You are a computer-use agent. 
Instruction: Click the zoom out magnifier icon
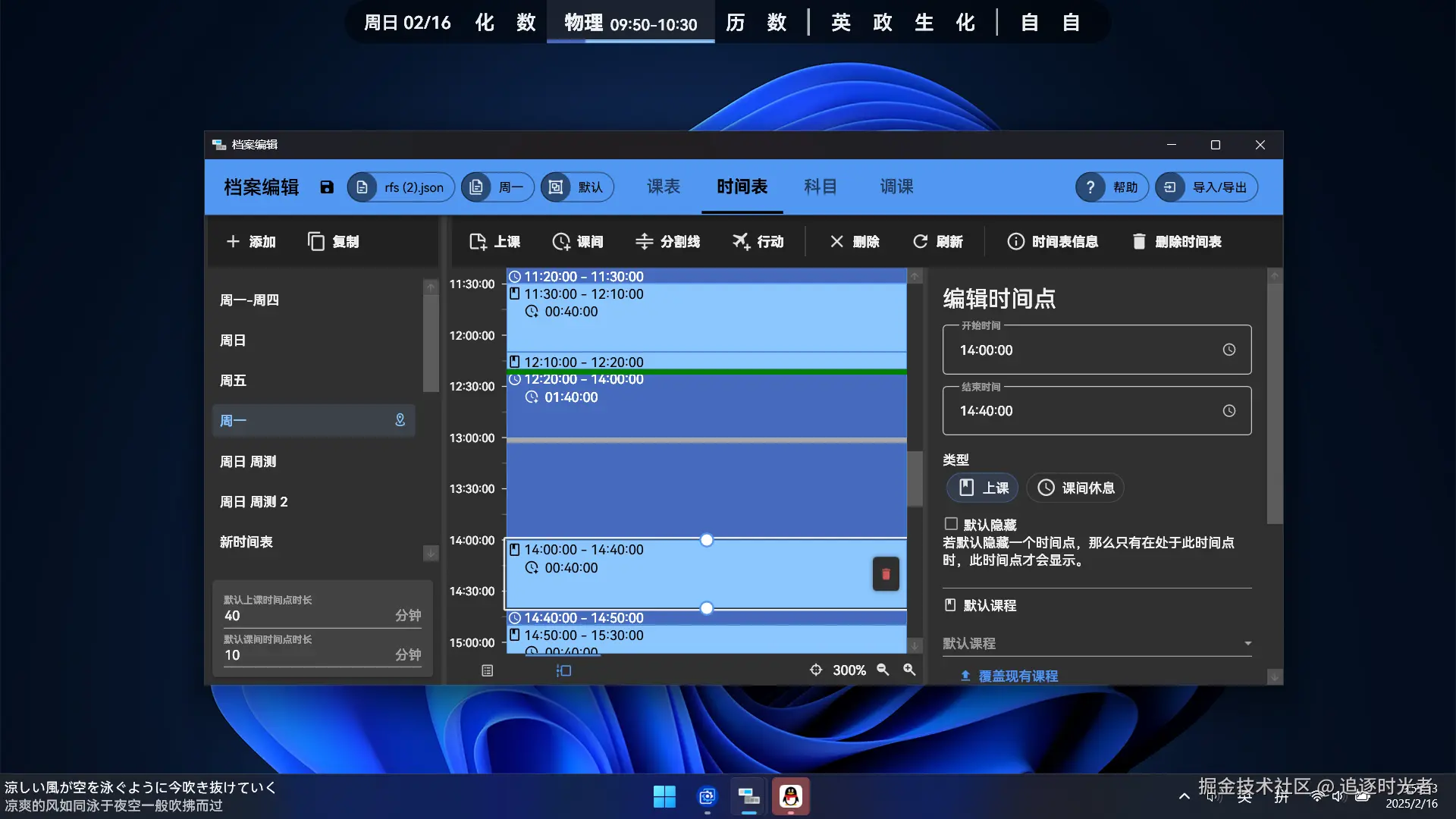coord(883,670)
